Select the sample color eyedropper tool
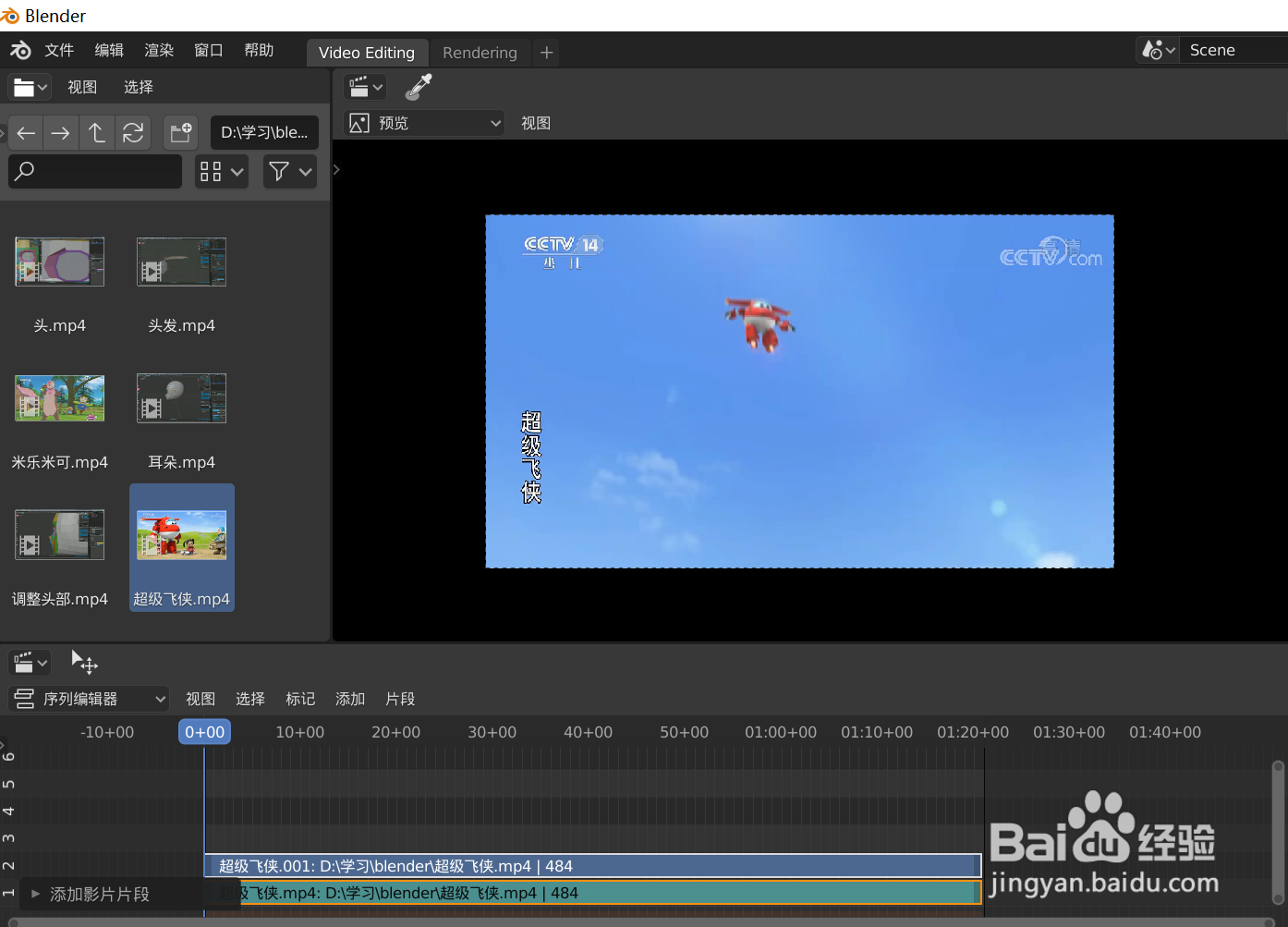 pos(419,87)
